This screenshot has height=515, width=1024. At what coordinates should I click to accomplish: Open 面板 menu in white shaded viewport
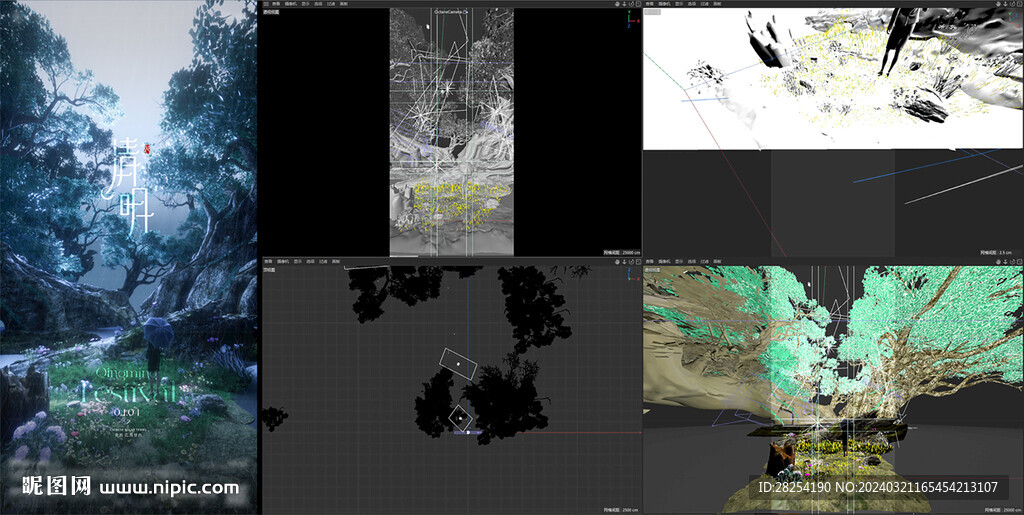click(717, 4)
